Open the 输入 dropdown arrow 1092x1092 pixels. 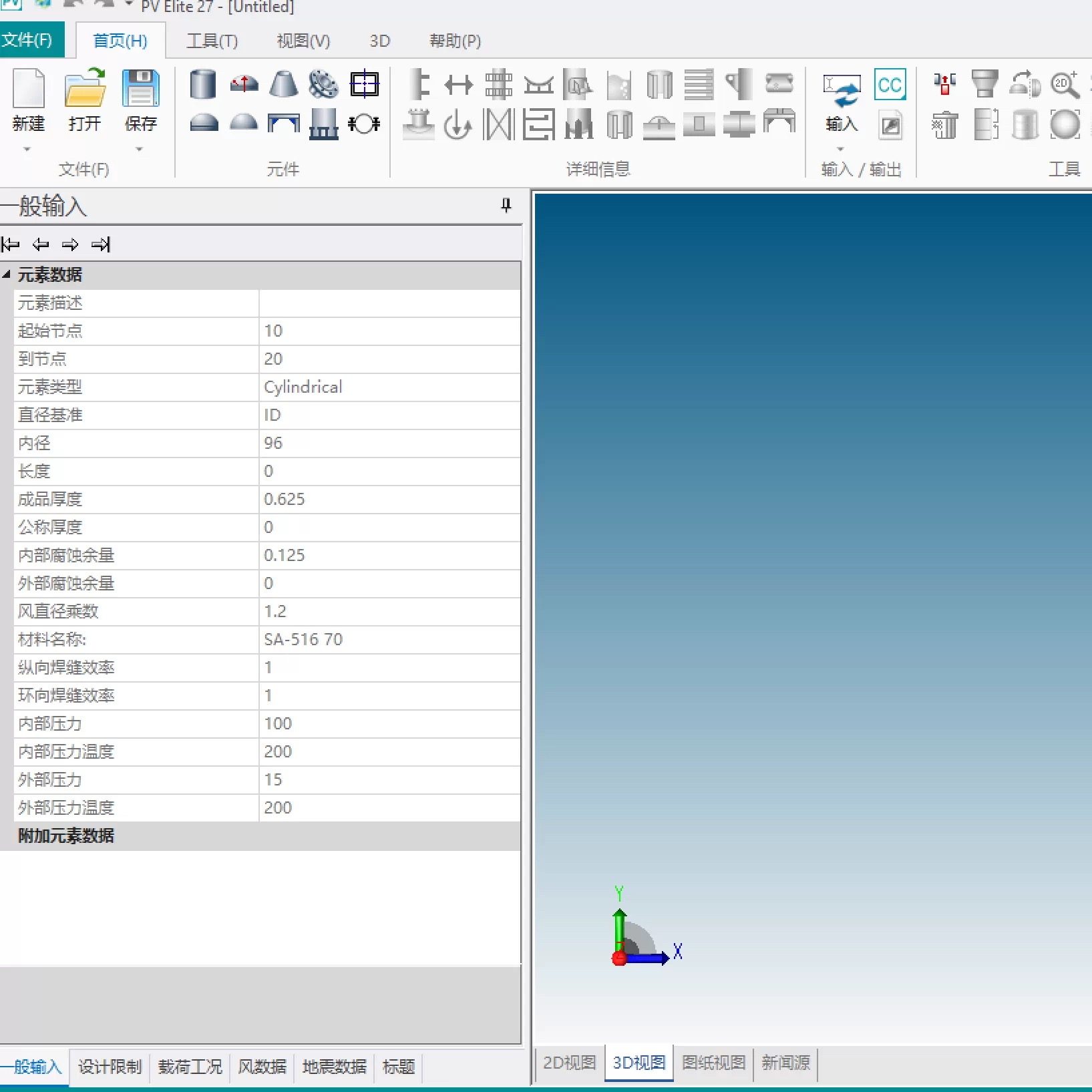840,149
